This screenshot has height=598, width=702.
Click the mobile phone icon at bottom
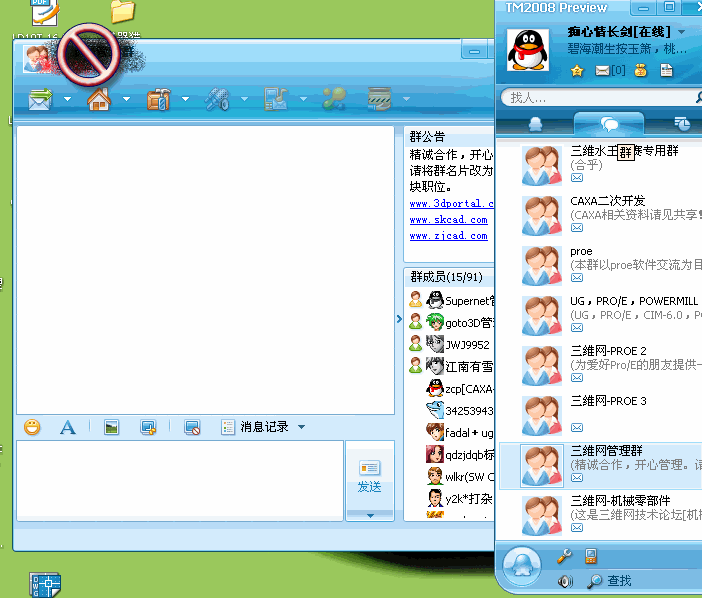[x=591, y=556]
